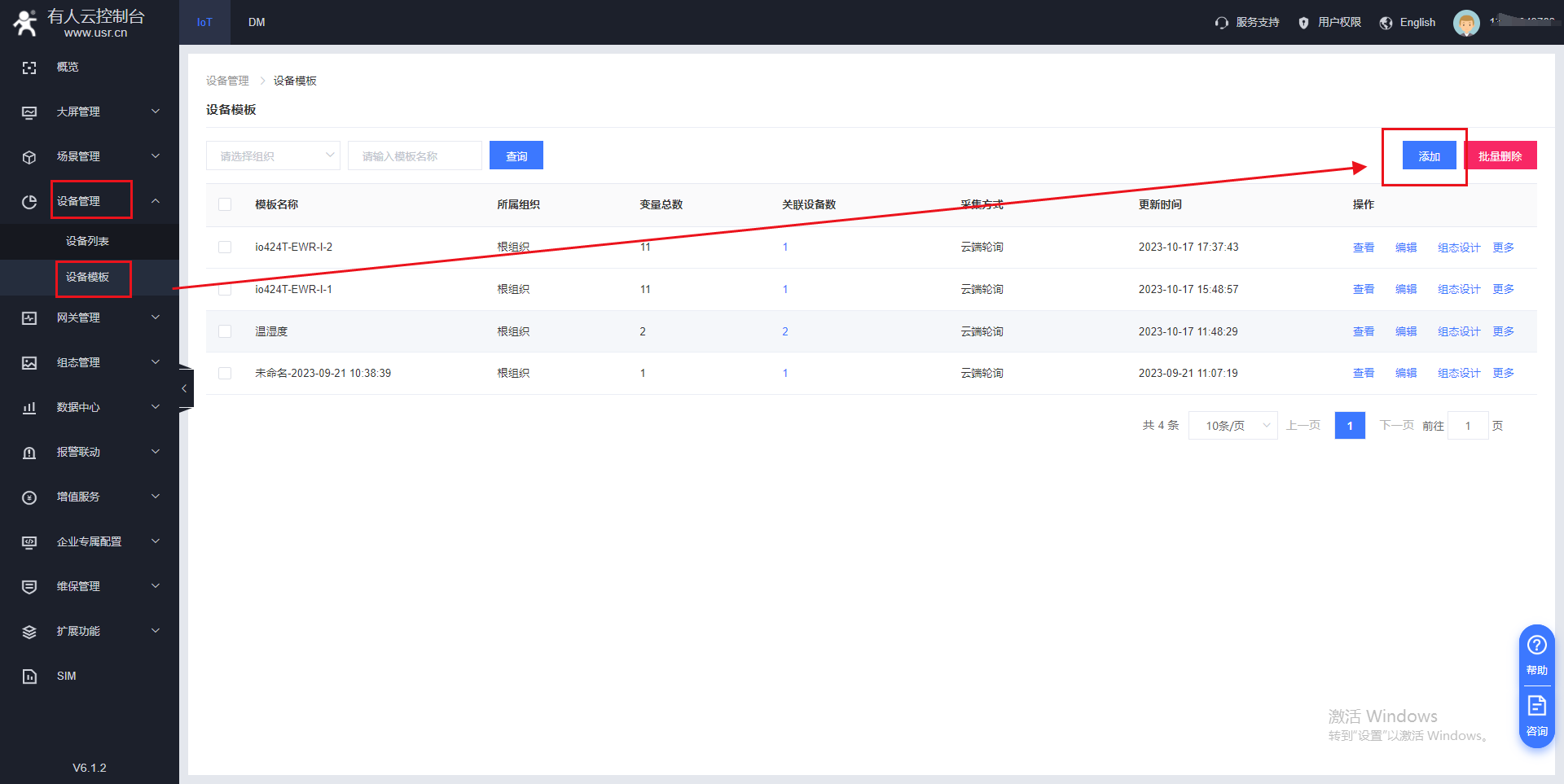Open the user avatar profile icon
Screen dimensions: 1564x784
click(1465, 23)
